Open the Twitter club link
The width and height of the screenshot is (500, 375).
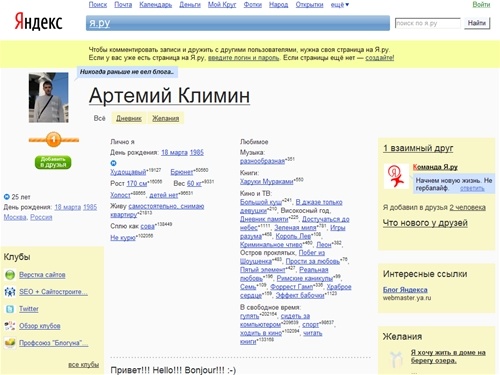[x=29, y=309]
